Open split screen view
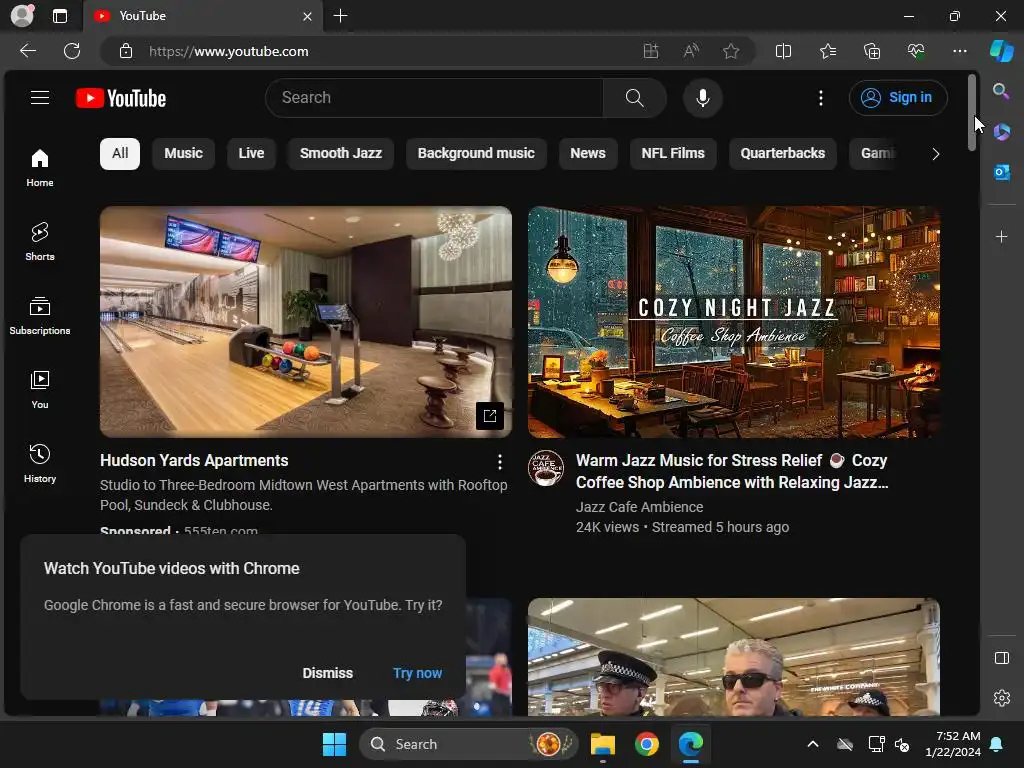The height and width of the screenshot is (768, 1024). click(x=783, y=51)
